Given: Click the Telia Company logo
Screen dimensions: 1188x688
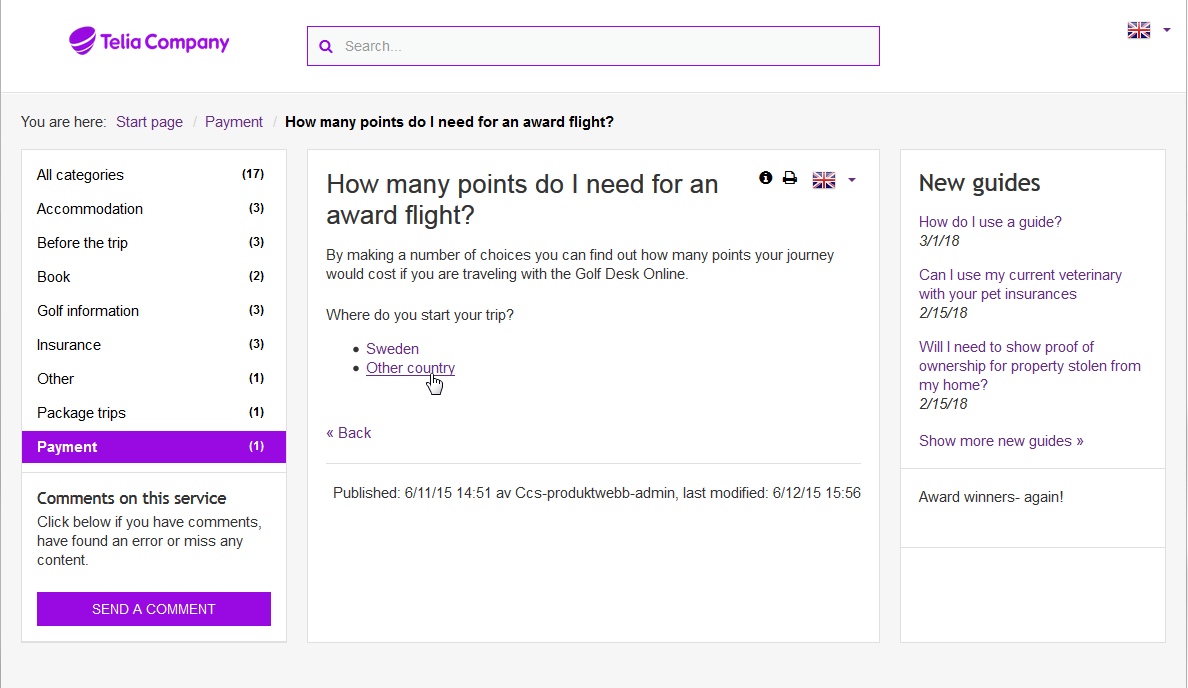Looking at the screenshot, I should 149,42.
